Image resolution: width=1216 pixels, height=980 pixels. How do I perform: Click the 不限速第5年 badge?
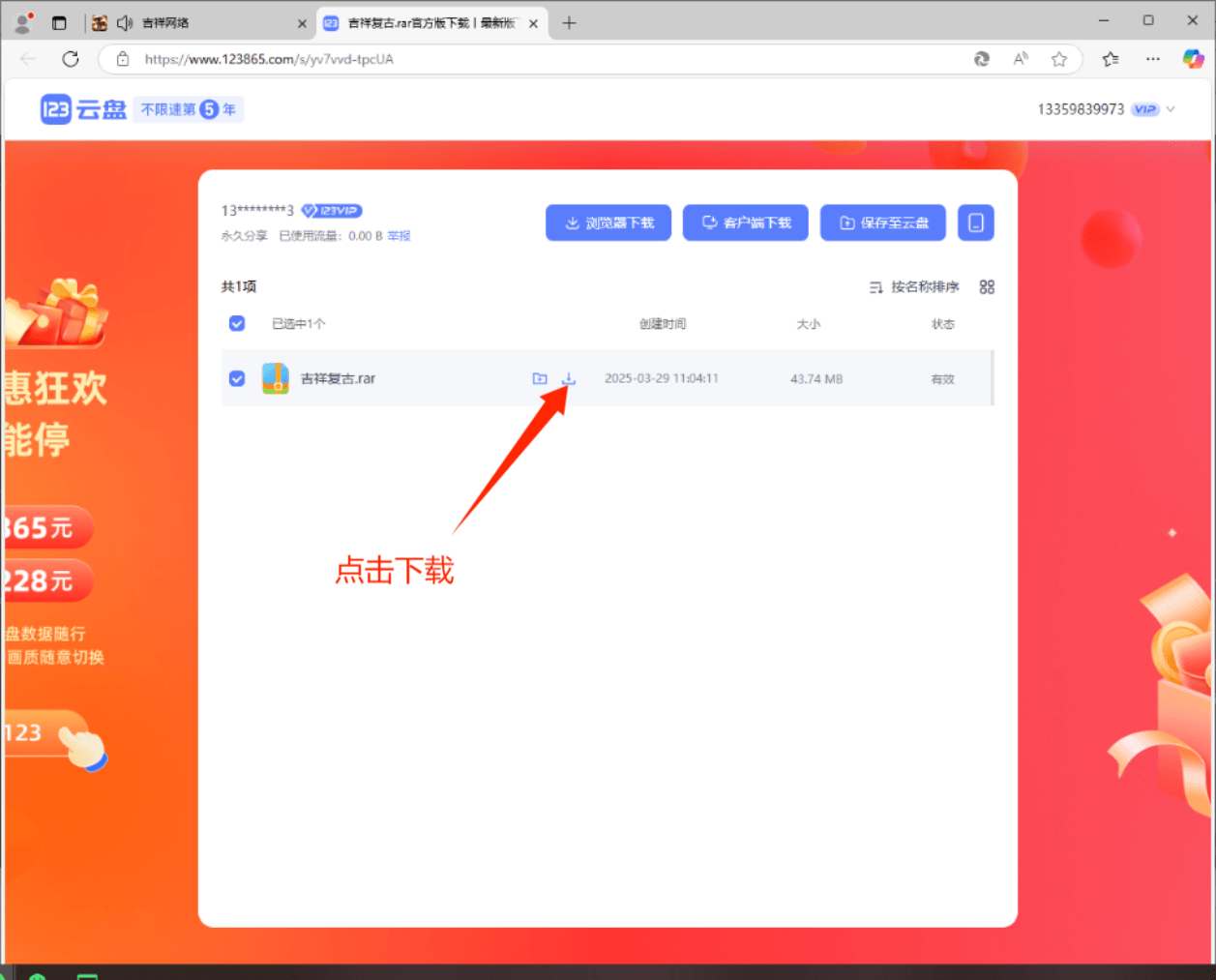[x=189, y=109]
